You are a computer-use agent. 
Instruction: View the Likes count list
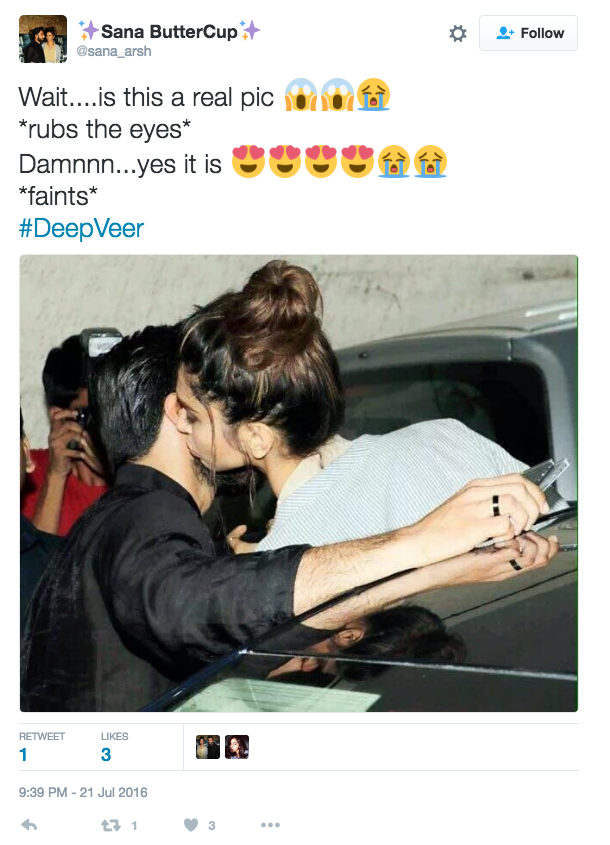(x=114, y=747)
